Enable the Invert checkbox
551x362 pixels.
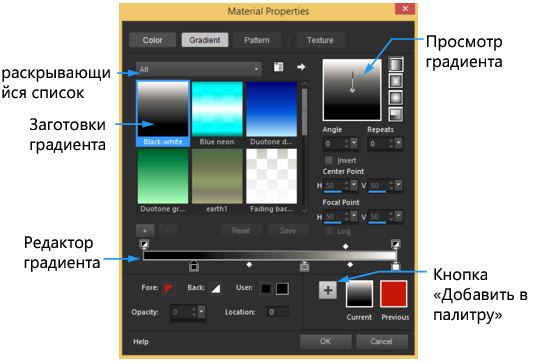(329, 160)
